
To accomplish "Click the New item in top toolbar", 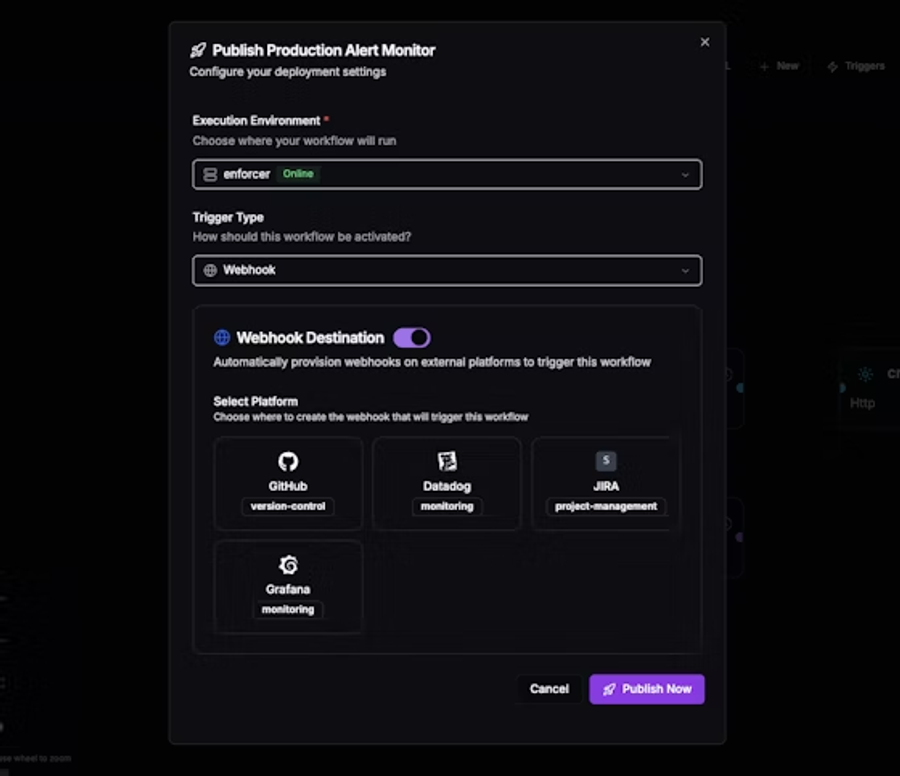I will tap(779, 66).
